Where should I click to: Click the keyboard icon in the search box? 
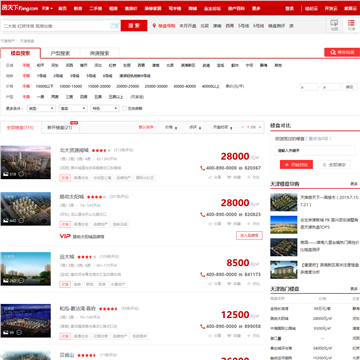click(114, 26)
